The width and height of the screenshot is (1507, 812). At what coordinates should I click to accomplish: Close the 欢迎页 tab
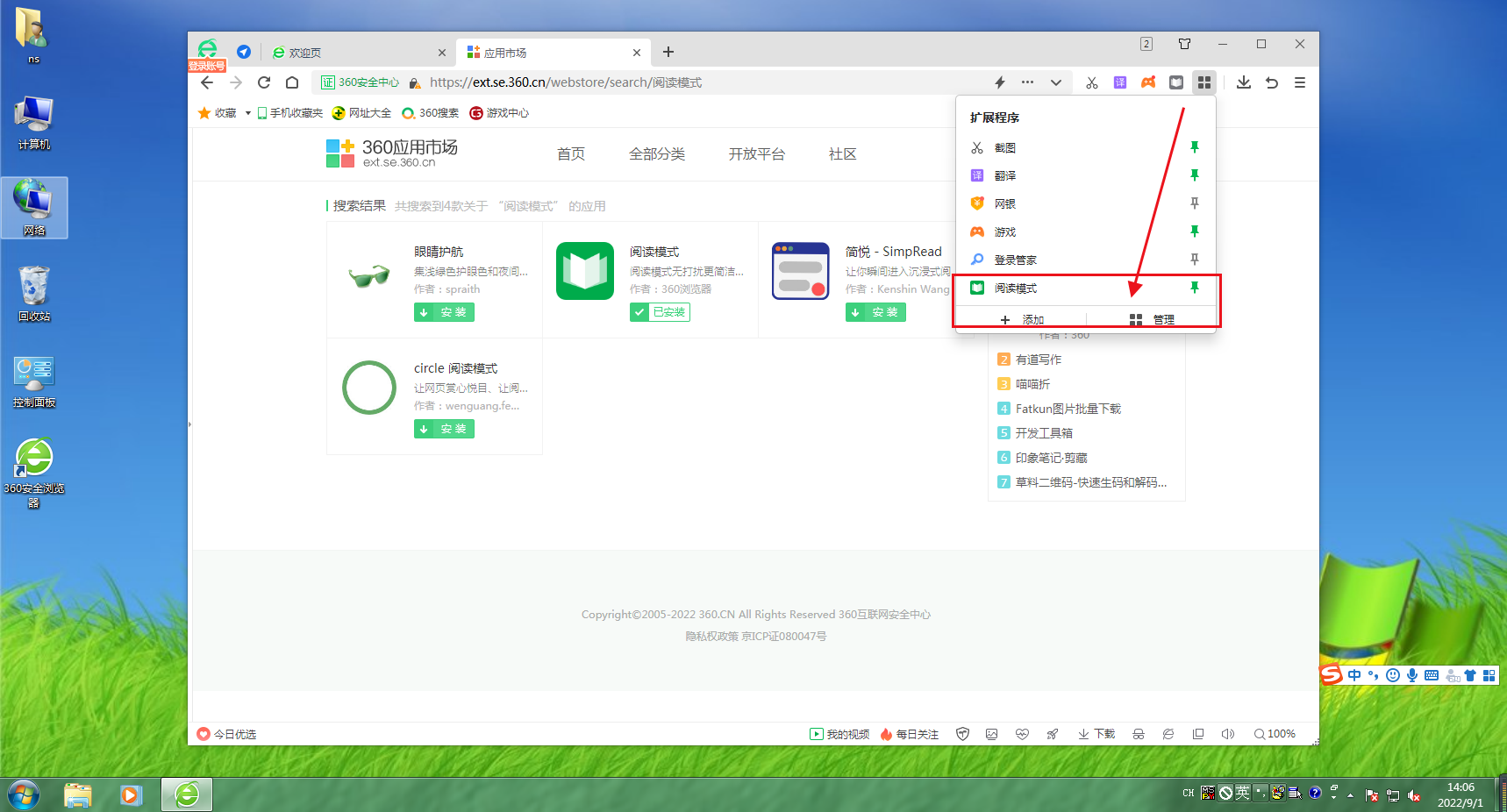tap(442, 53)
